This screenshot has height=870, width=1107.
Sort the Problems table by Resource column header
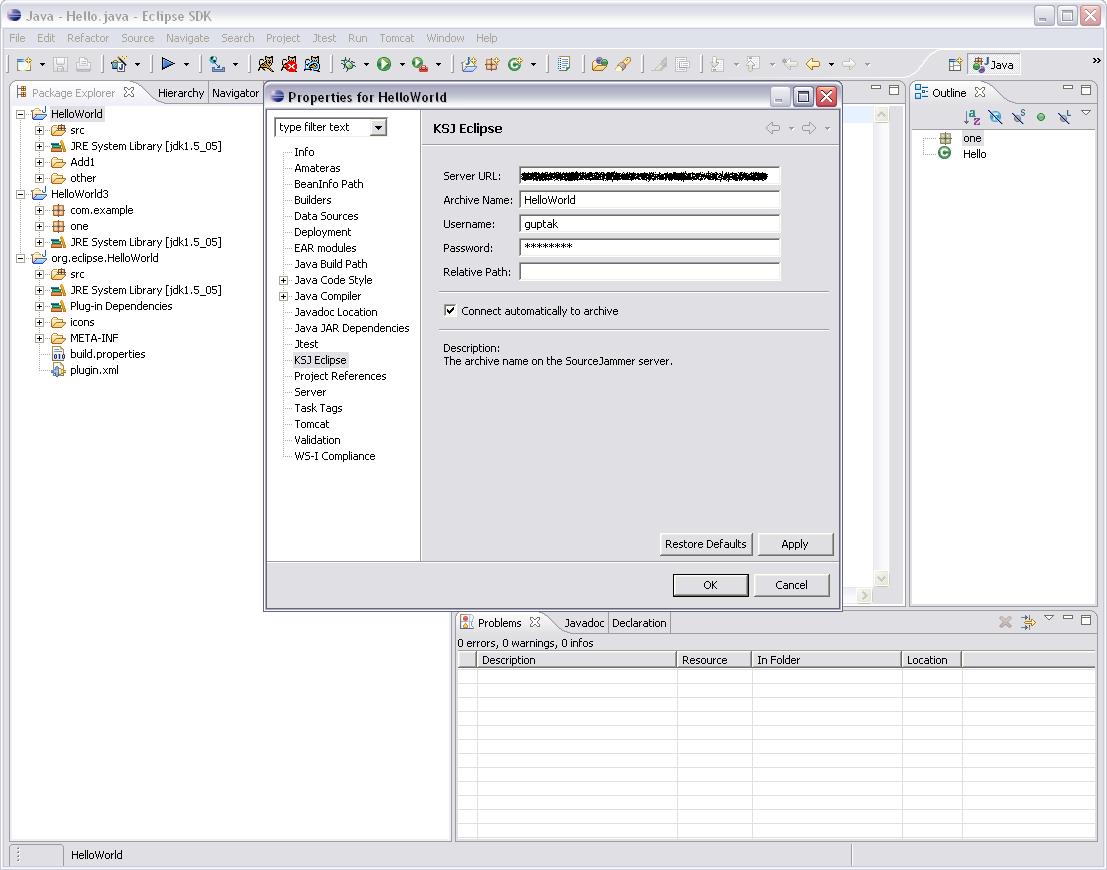(714, 660)
